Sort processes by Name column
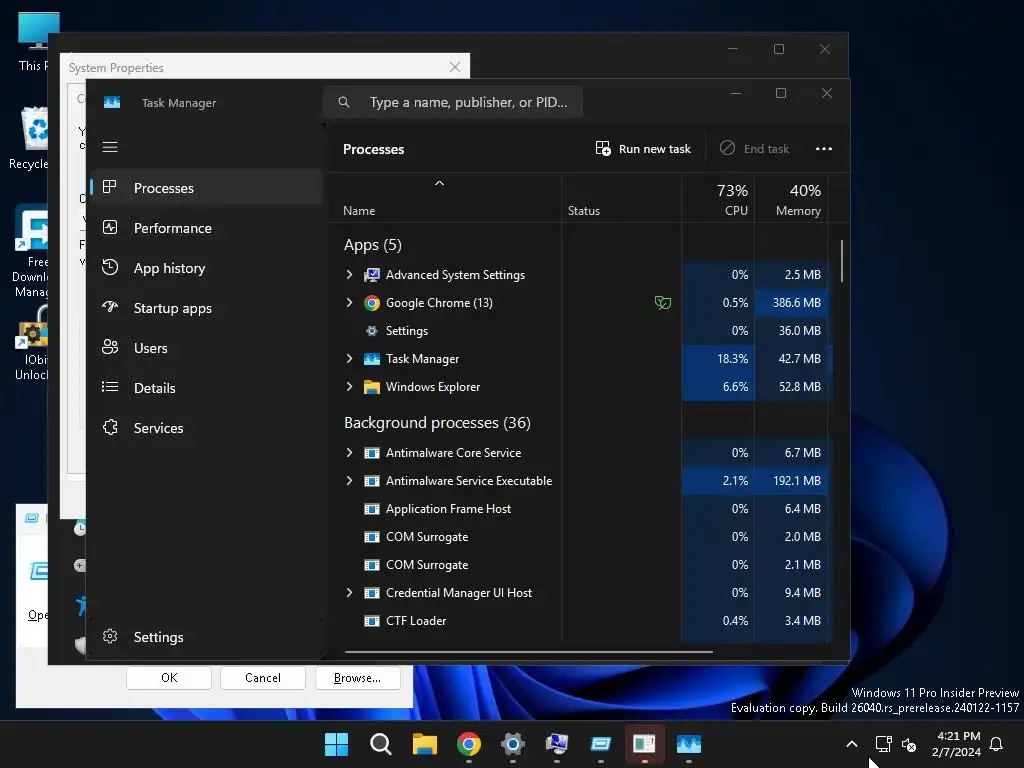This screenshot has width=1024, height=768. (x=359, y=211)
